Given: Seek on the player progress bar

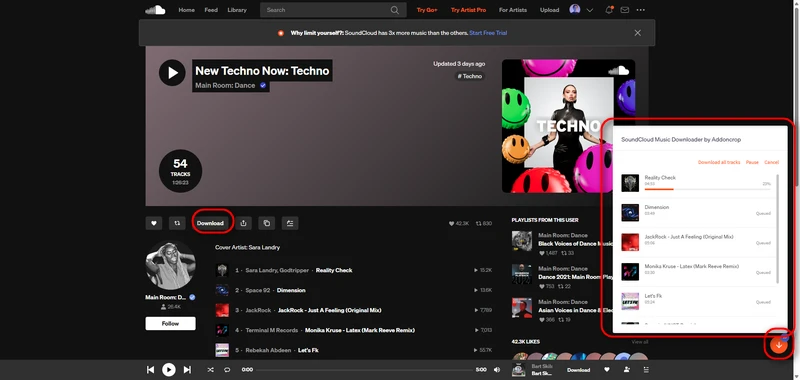Looking at the screenshot, I should (364, 370).
